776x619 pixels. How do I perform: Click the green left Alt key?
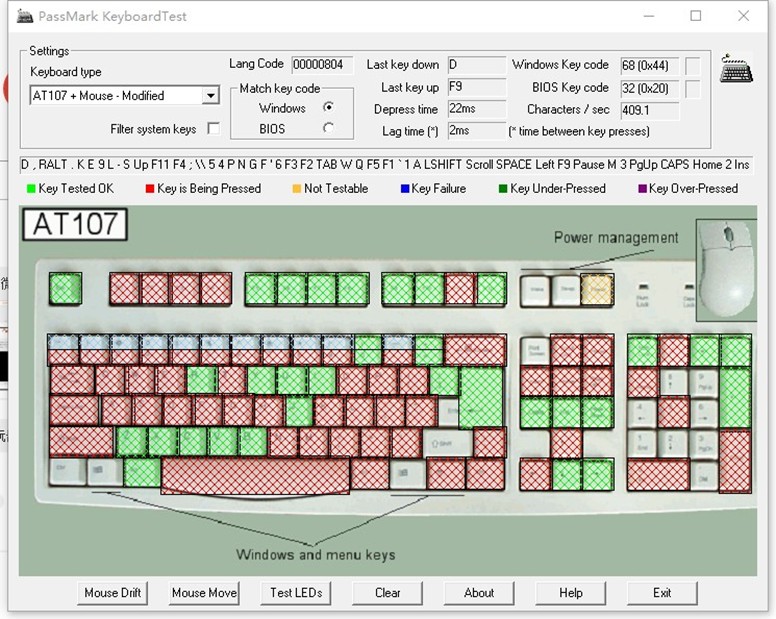pos(142,473)
